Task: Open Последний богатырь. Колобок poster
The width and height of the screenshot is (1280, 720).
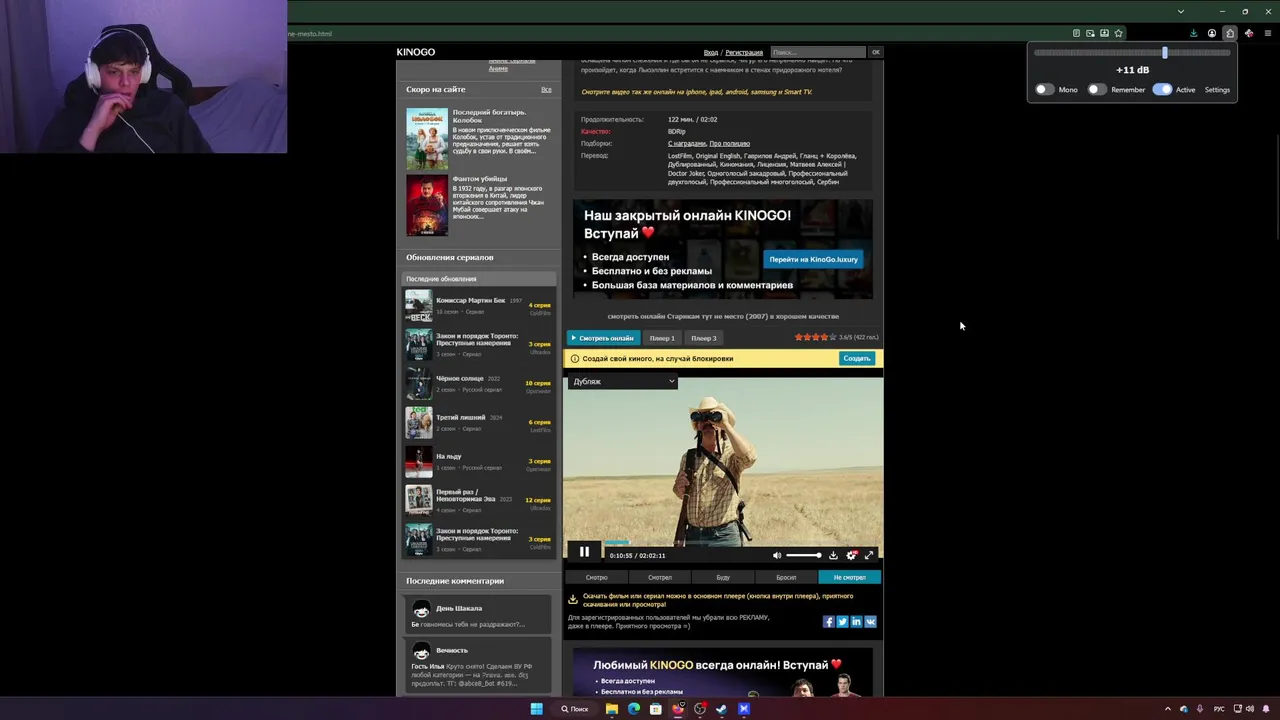Action: 427,138
